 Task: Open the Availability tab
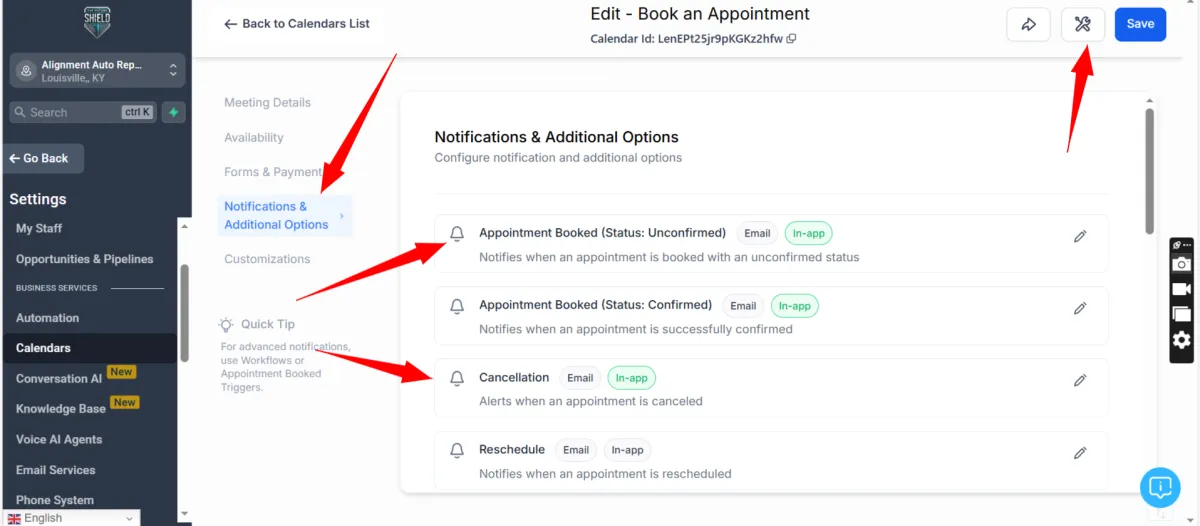[x=254, y=138]
